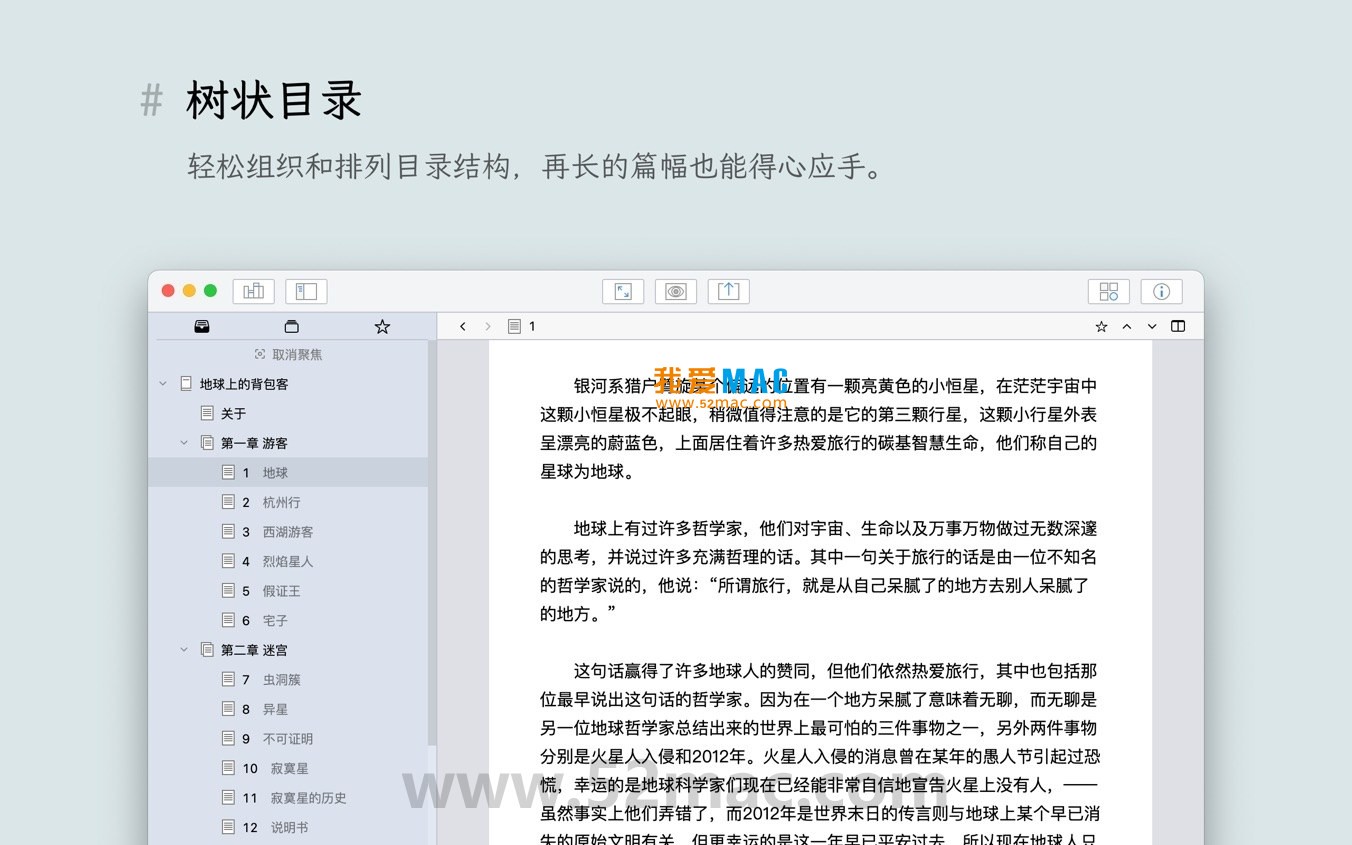The width and height of the screenshot is (1352, 845).
Task: Select the archive box icon in the sidebar header
Action: click(291, 326)
